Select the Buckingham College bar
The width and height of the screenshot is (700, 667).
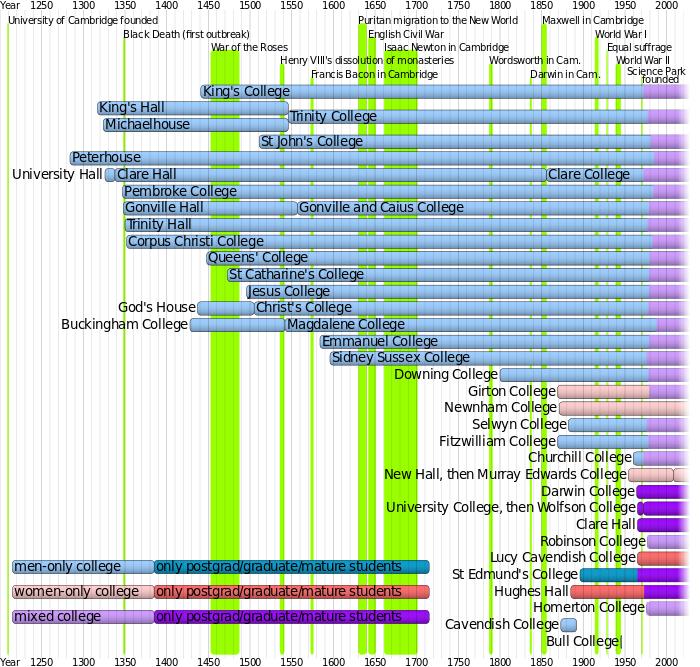click(x=236, y=324)
